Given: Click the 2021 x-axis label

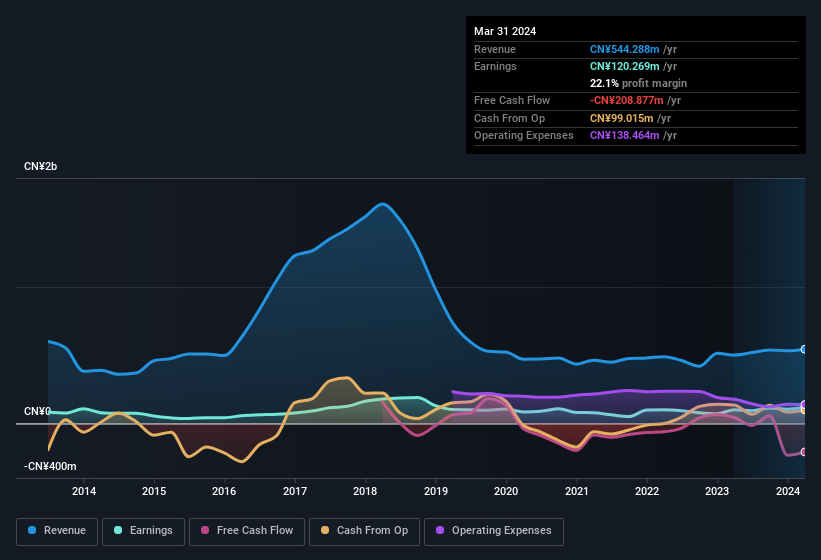Looking at the screenshot, I should coord(576,491).
